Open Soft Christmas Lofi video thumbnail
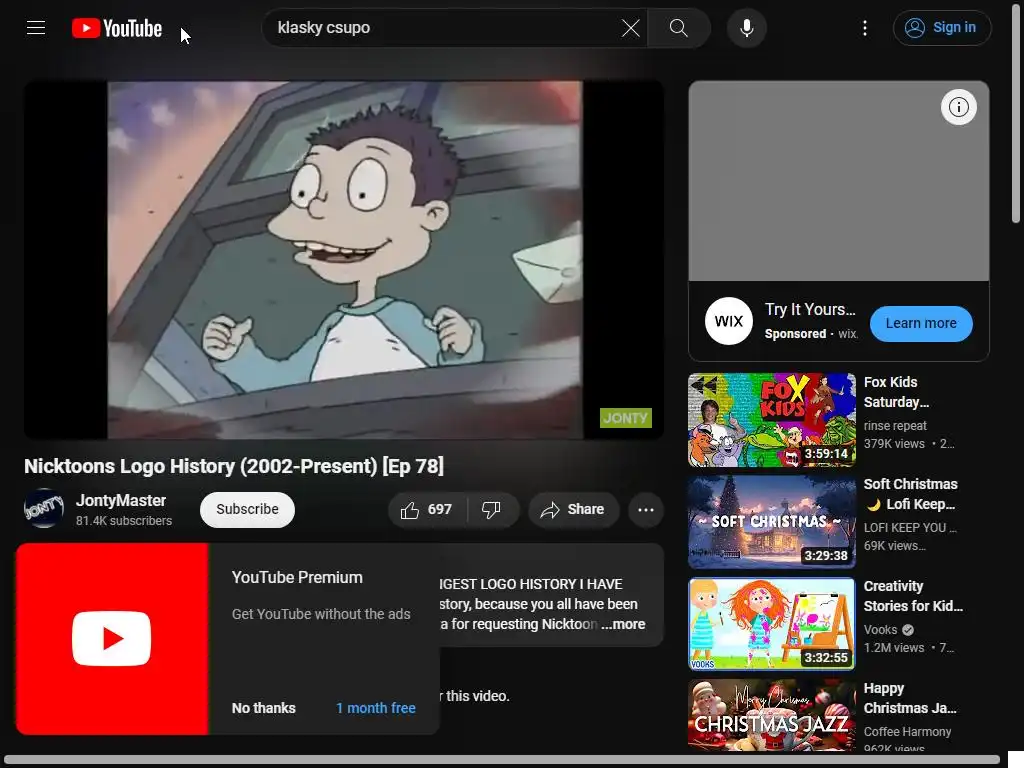The height and width of the screenshot is (768, 1024). click(771, 522)
